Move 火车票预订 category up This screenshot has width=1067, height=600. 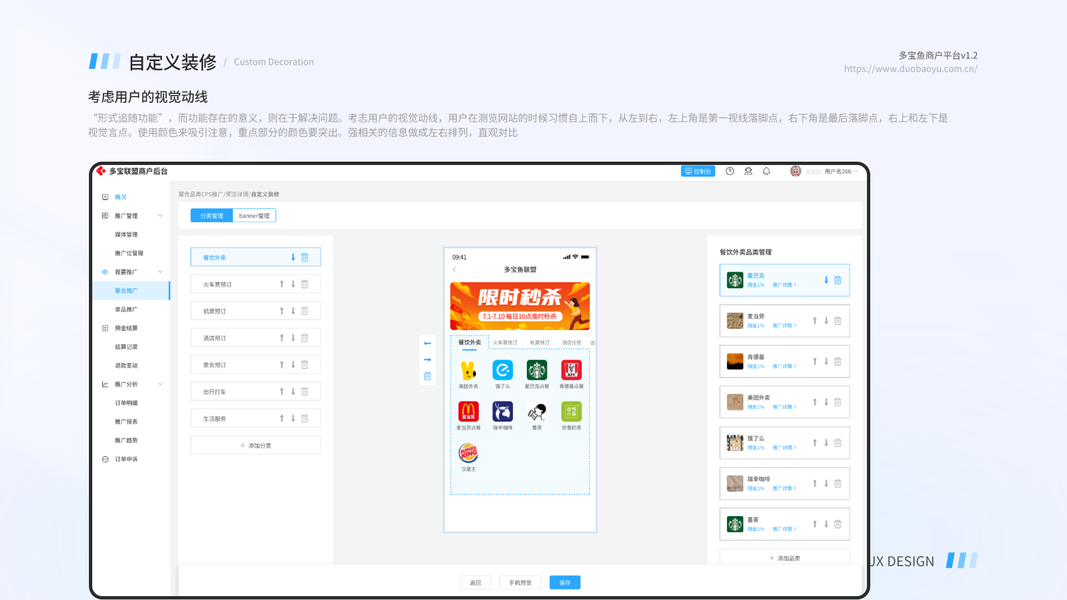coord(282,284)
